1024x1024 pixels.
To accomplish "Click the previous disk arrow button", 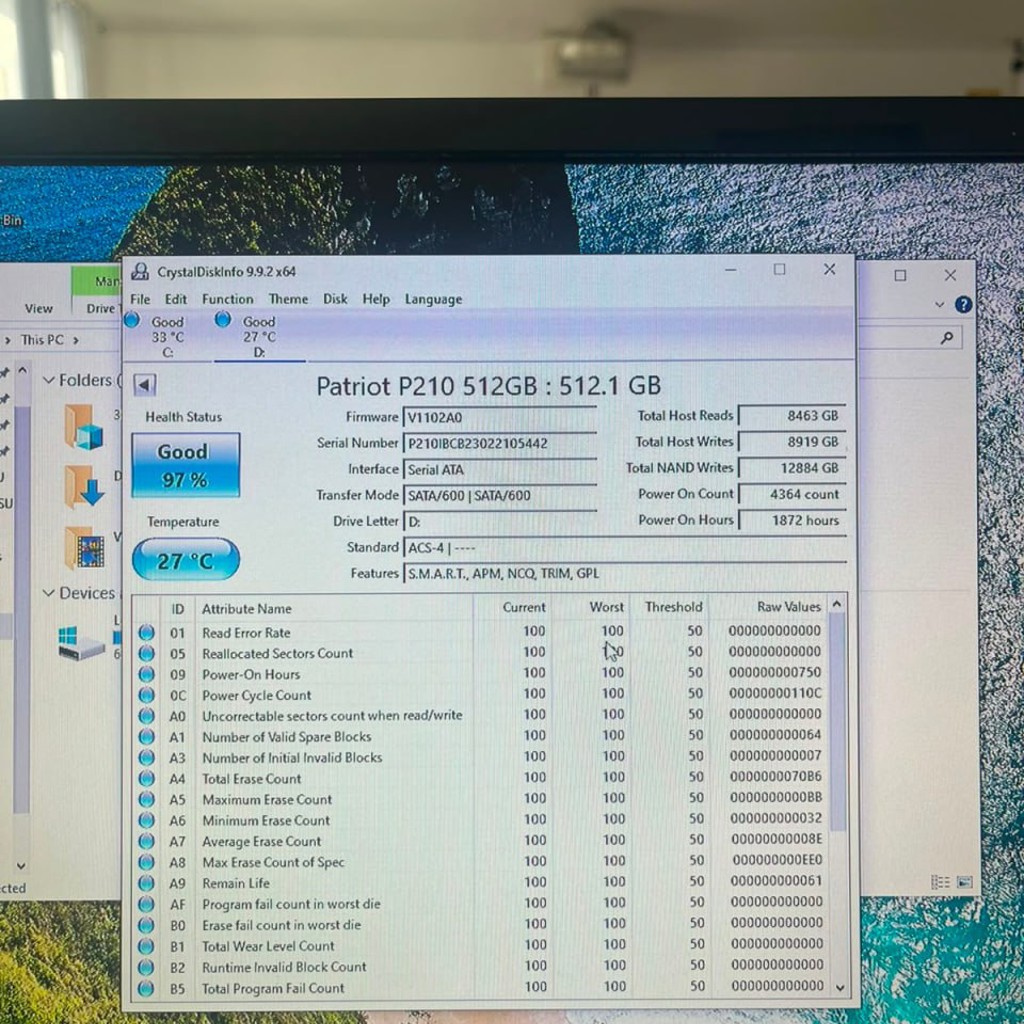I will 144,385.
